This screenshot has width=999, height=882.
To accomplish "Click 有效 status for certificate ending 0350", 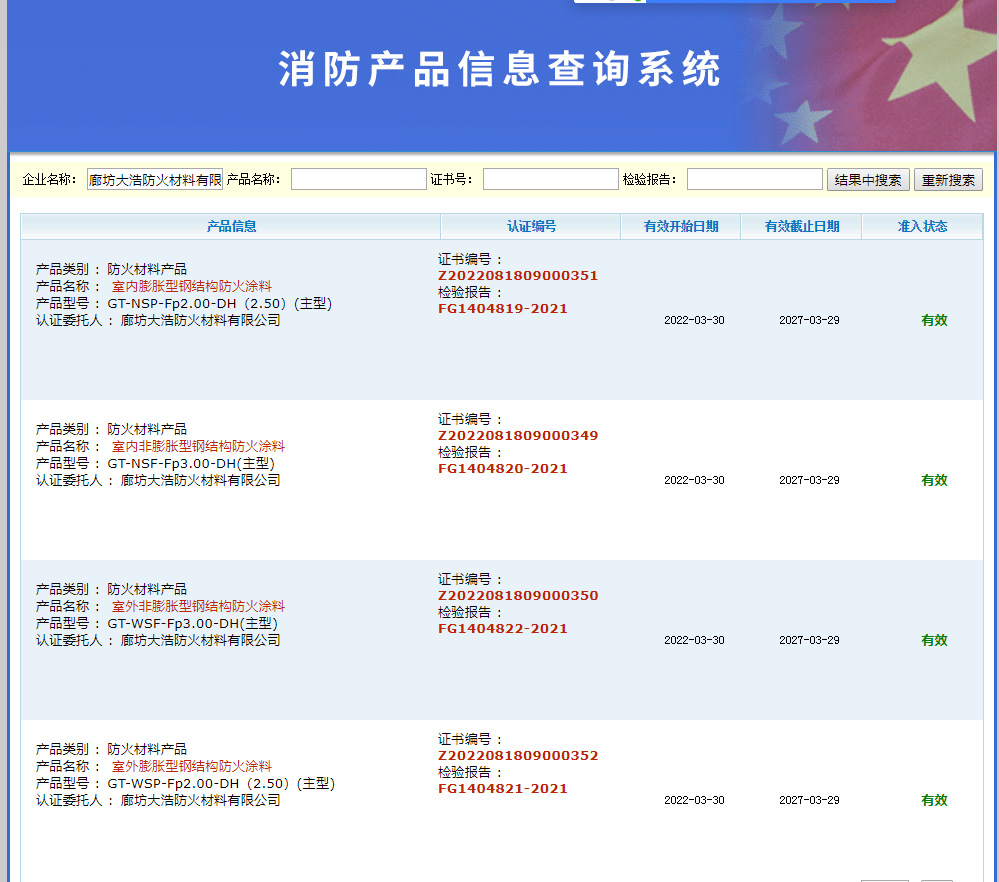I will click(934, 640).
